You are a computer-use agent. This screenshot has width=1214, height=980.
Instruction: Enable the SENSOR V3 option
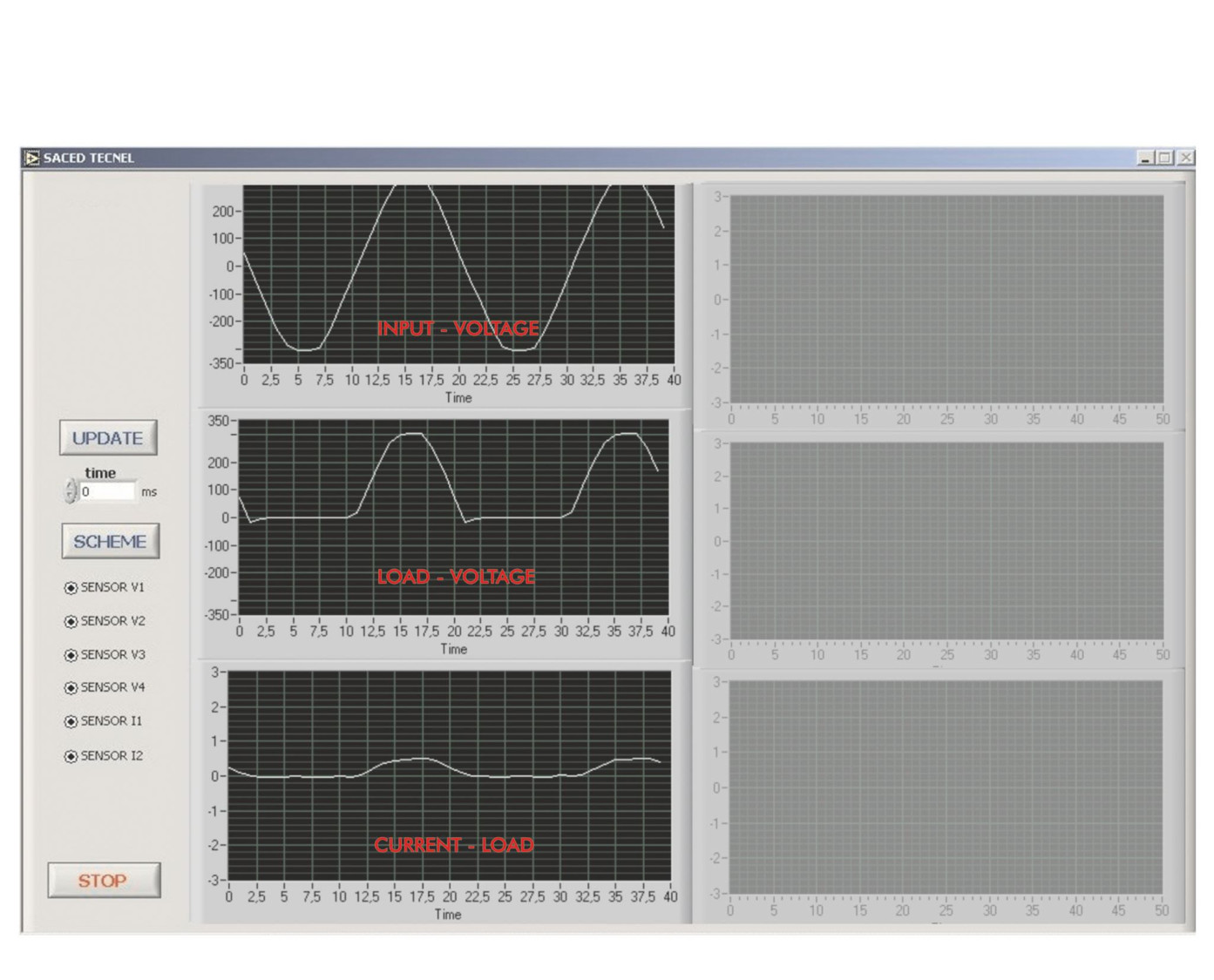coord(71,655)
